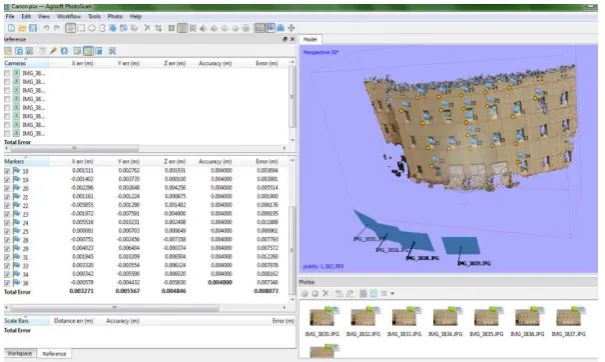Viewport: 605px width, 362px height.
Task: Open the Workflow menu
Action: (x=69, y=16)
